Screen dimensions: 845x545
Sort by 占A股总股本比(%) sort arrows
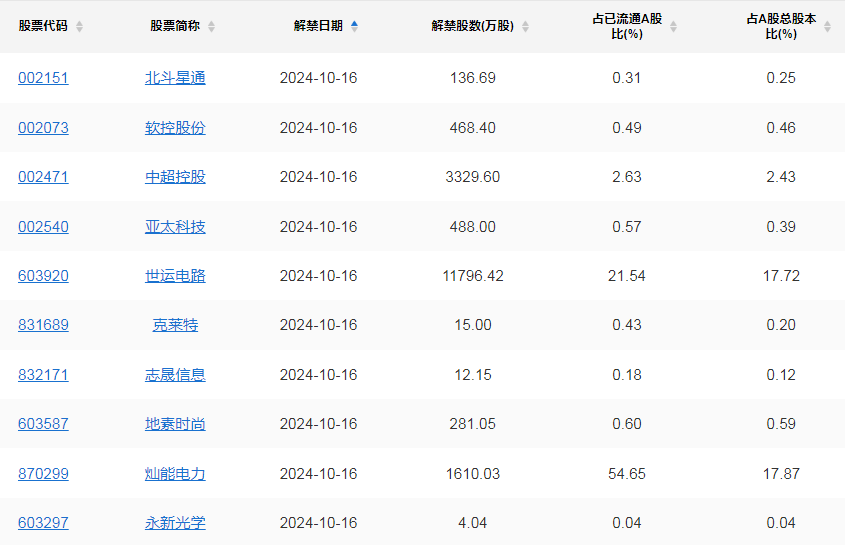coord(827,26)
